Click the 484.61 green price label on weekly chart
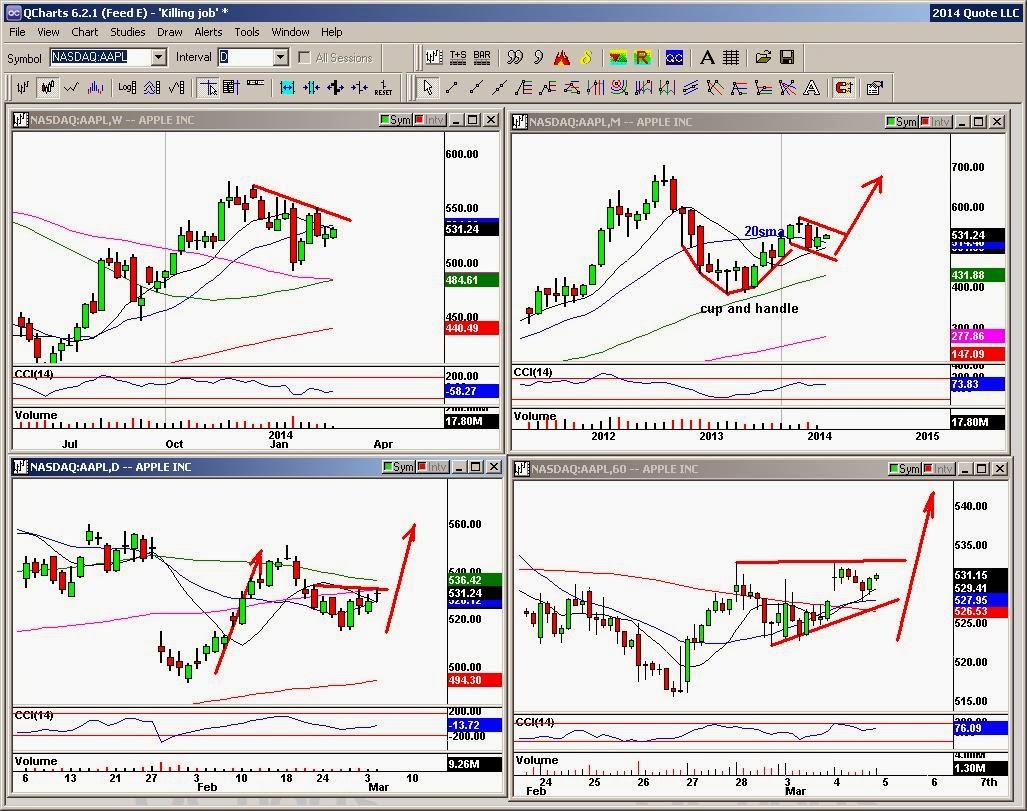This screenshot has height=811, width=1027. (x=472, y=280)
